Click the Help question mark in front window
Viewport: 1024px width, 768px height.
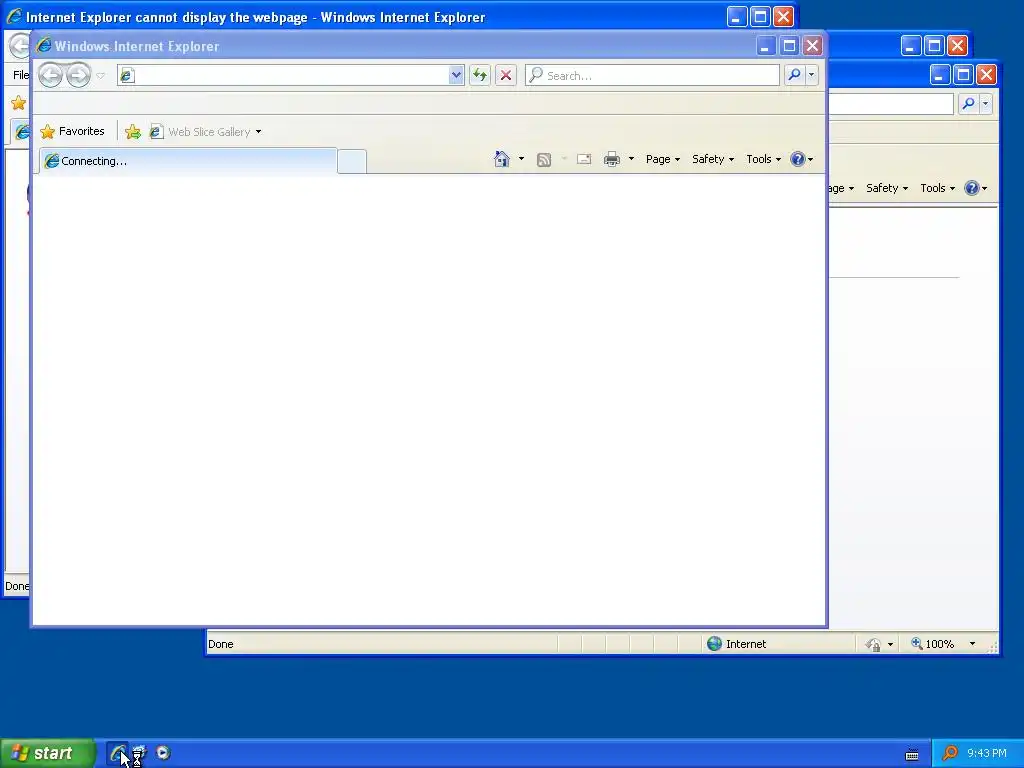[801, 159]
